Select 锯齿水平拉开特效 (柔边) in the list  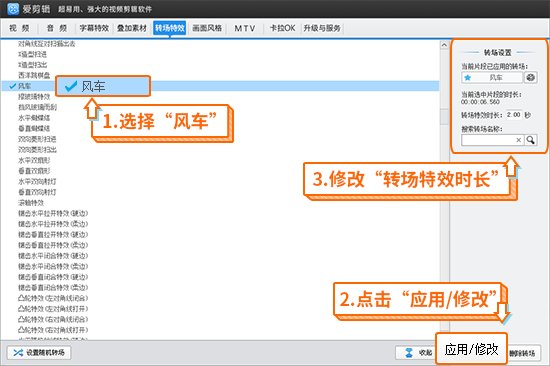[x=53, y=224]
